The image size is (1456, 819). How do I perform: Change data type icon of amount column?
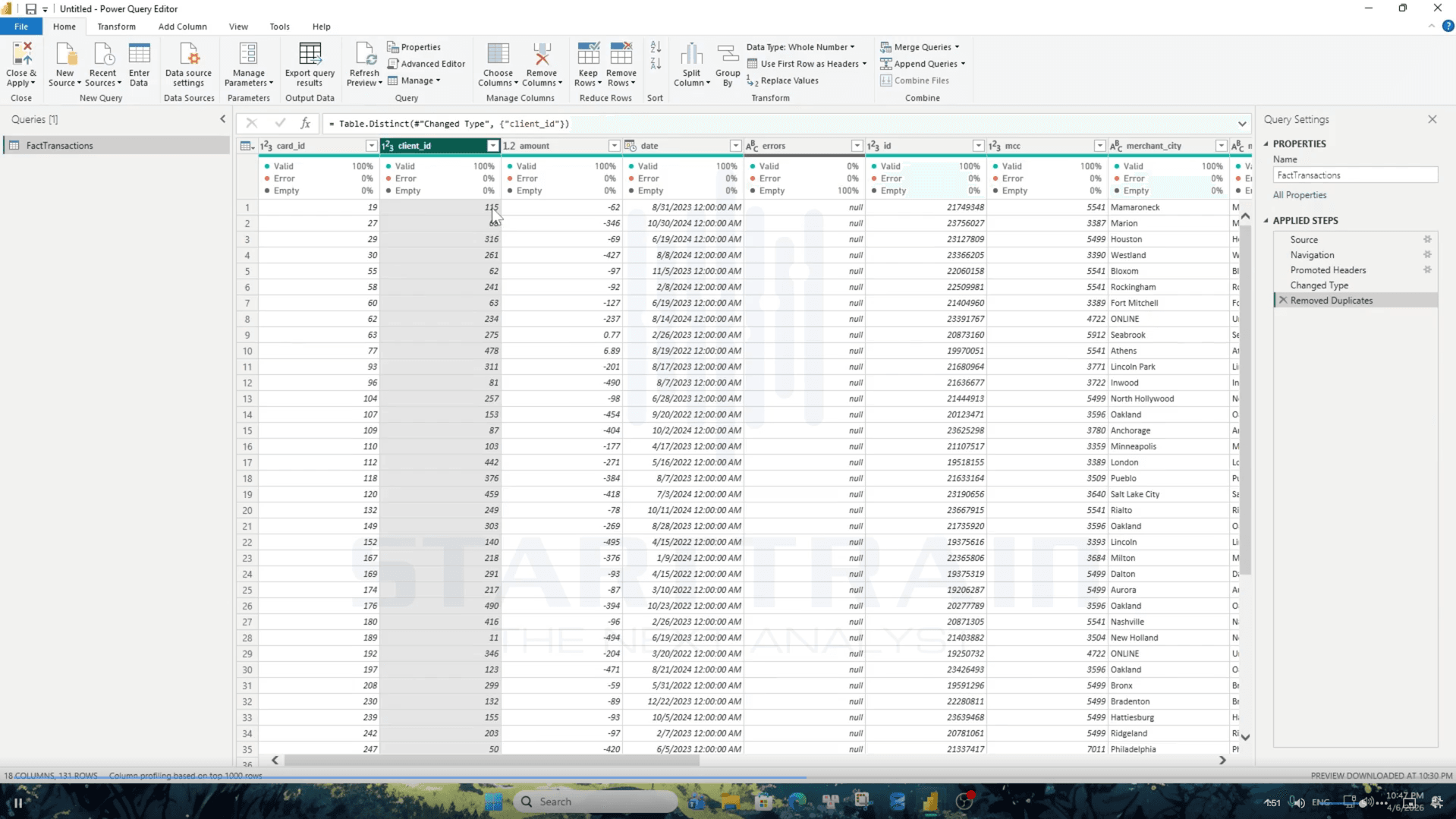pyautogui.click(x=509, y=146)
